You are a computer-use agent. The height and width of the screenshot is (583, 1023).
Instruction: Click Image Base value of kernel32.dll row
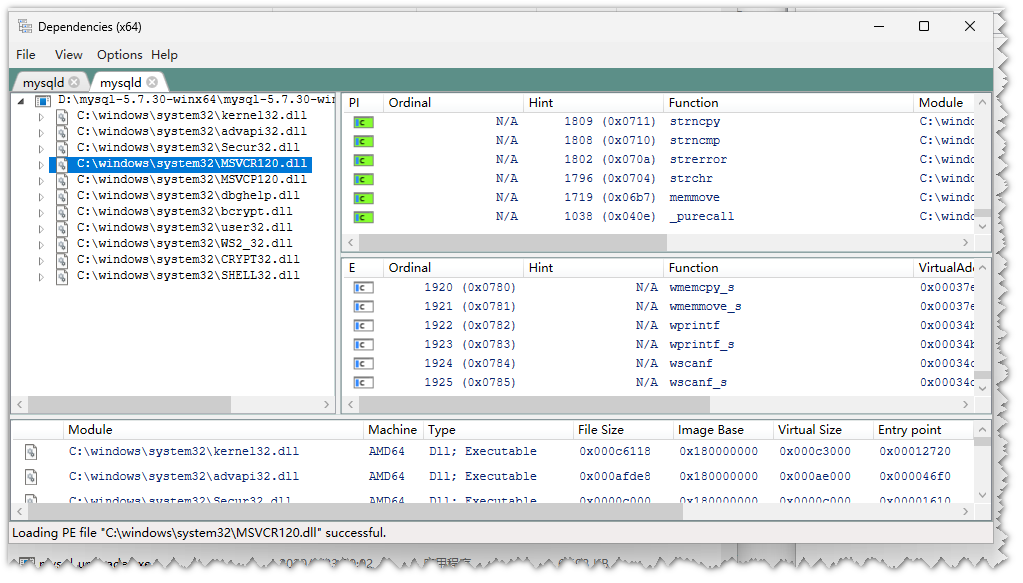click(718, 451)
